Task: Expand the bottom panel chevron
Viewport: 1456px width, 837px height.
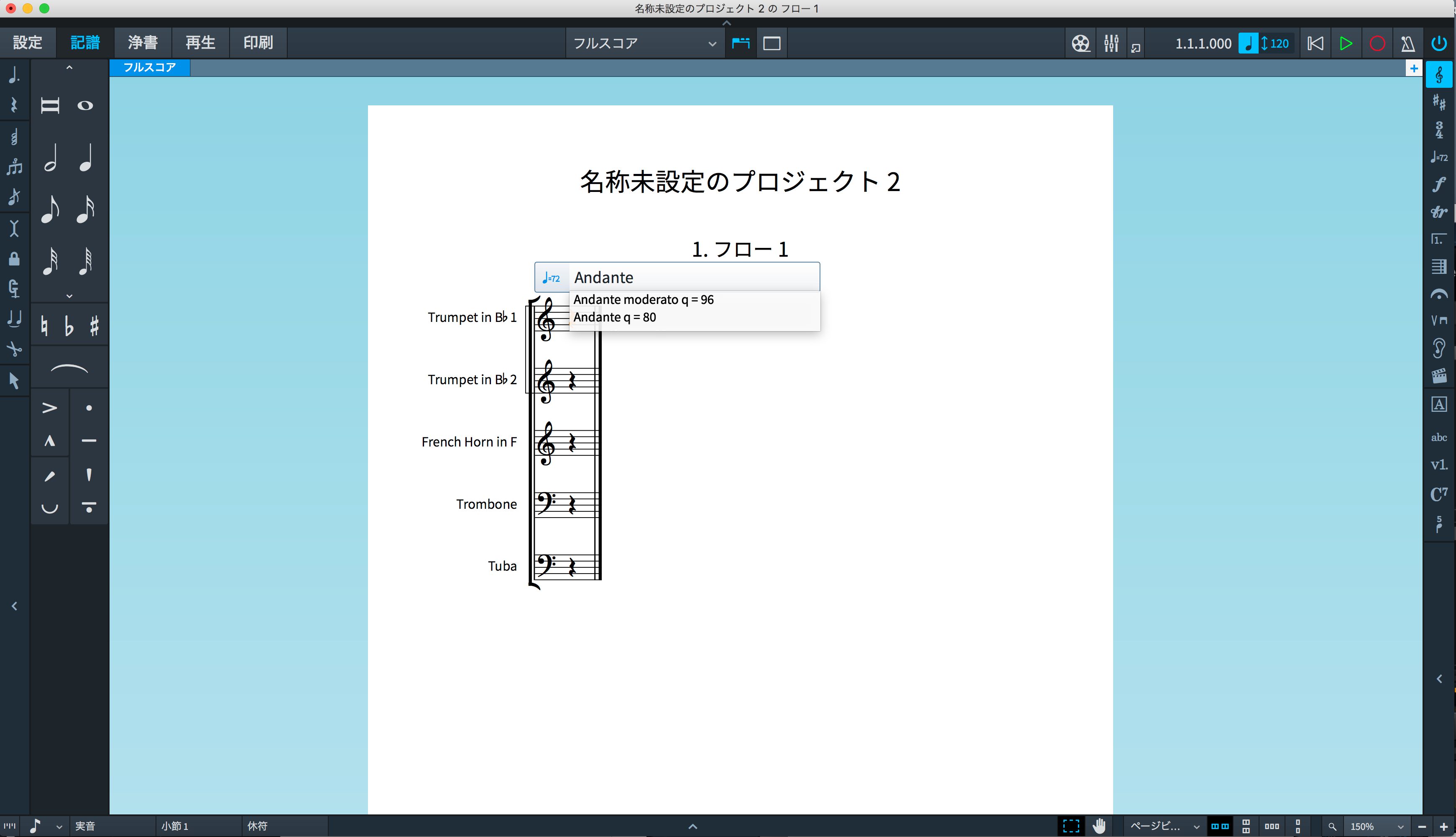Action: (x=693, y=826)
